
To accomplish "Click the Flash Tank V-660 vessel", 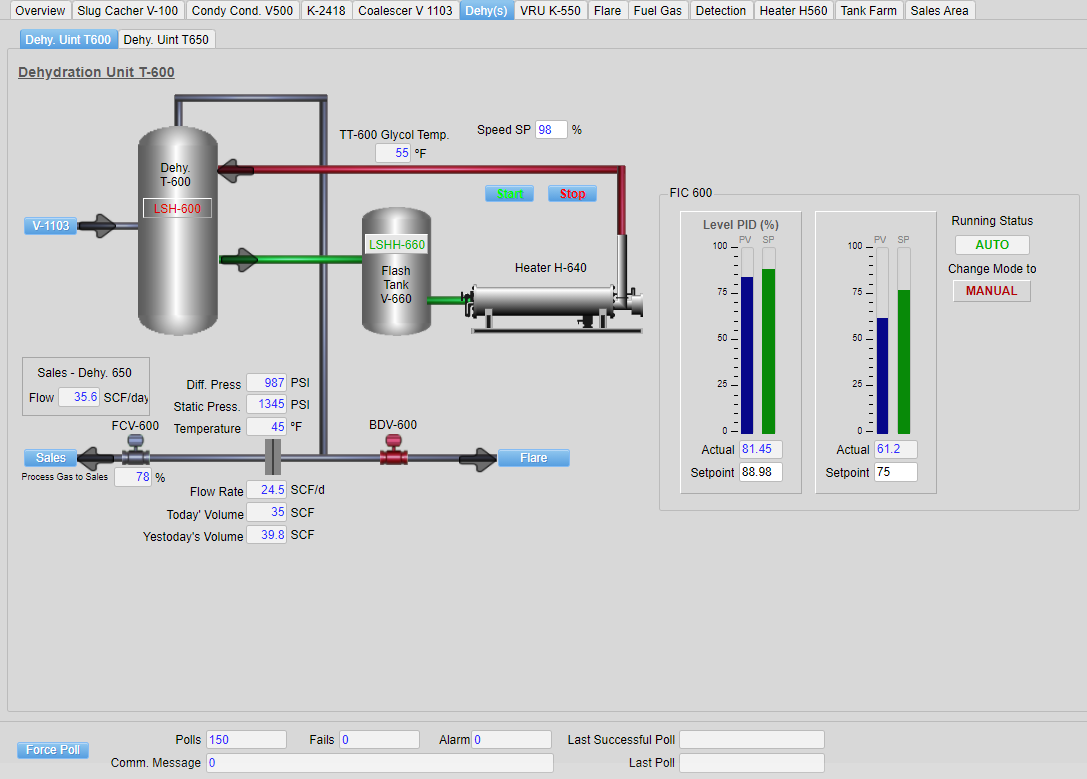I will pos(396,272).
